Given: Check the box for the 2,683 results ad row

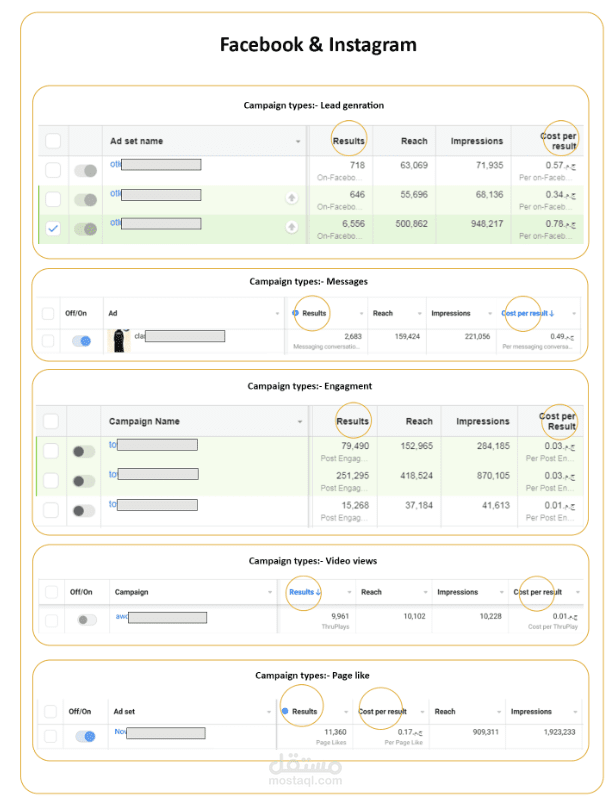Looking at the screenshot, I should (x=48, y=341).
